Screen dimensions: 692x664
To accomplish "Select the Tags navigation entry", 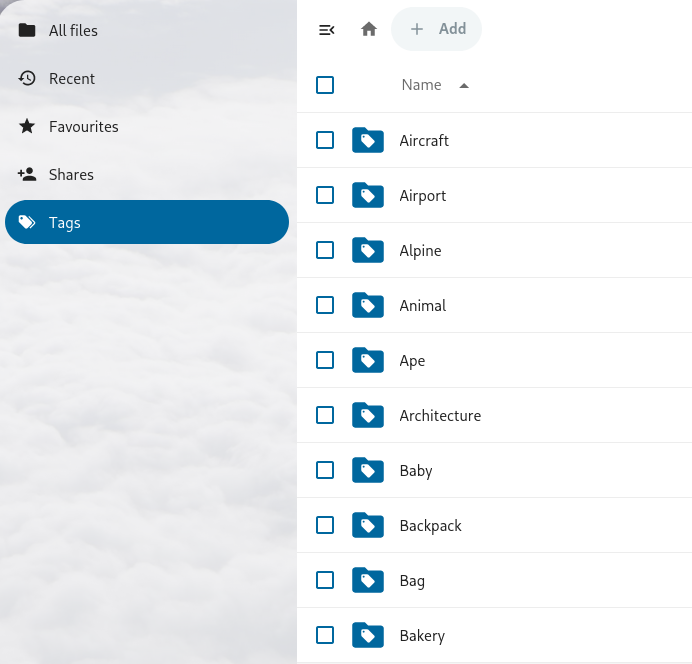I will (x=147, y=223).
